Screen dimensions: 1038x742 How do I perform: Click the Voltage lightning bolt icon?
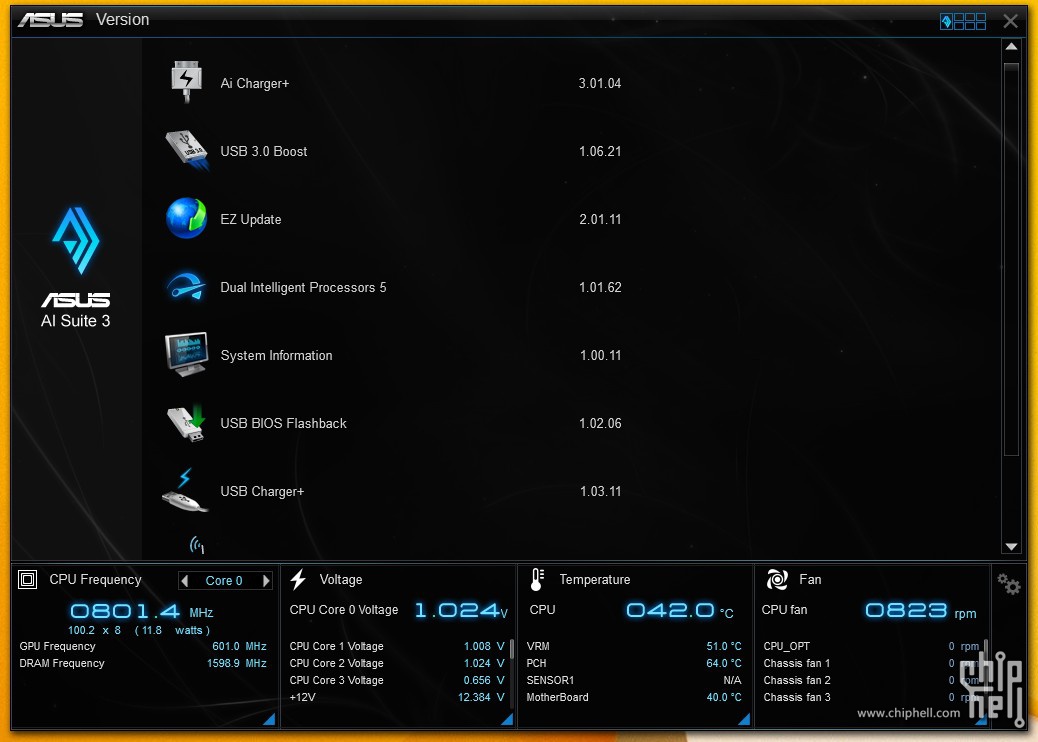tap(299, 579)
